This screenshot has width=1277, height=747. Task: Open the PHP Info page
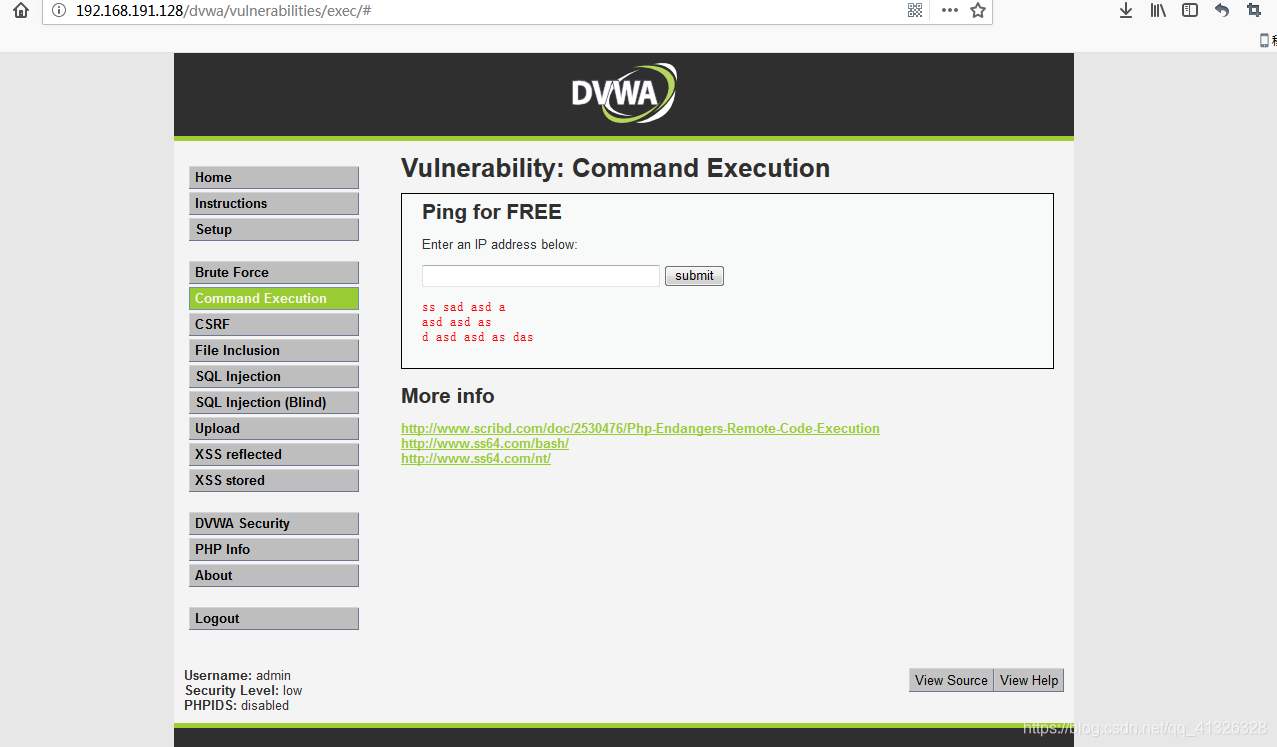click(x=273, y=549)
